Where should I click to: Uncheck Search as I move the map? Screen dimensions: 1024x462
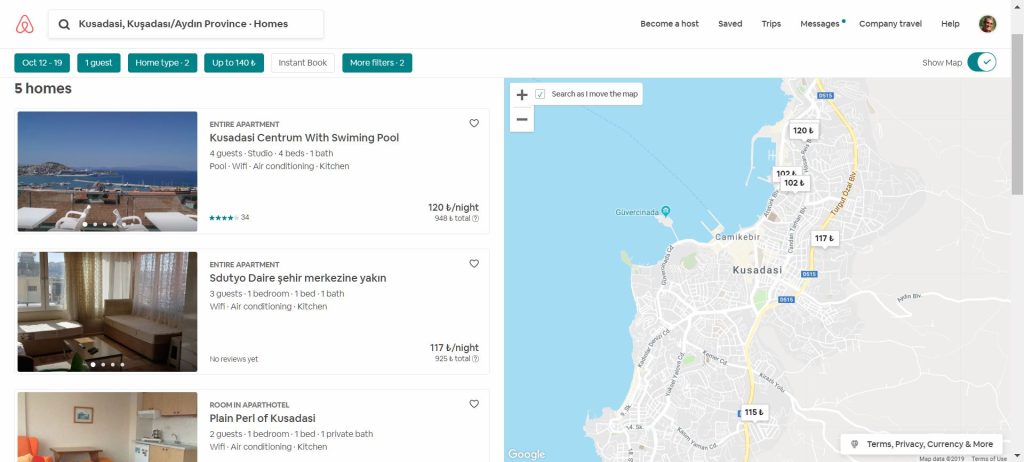540,94
